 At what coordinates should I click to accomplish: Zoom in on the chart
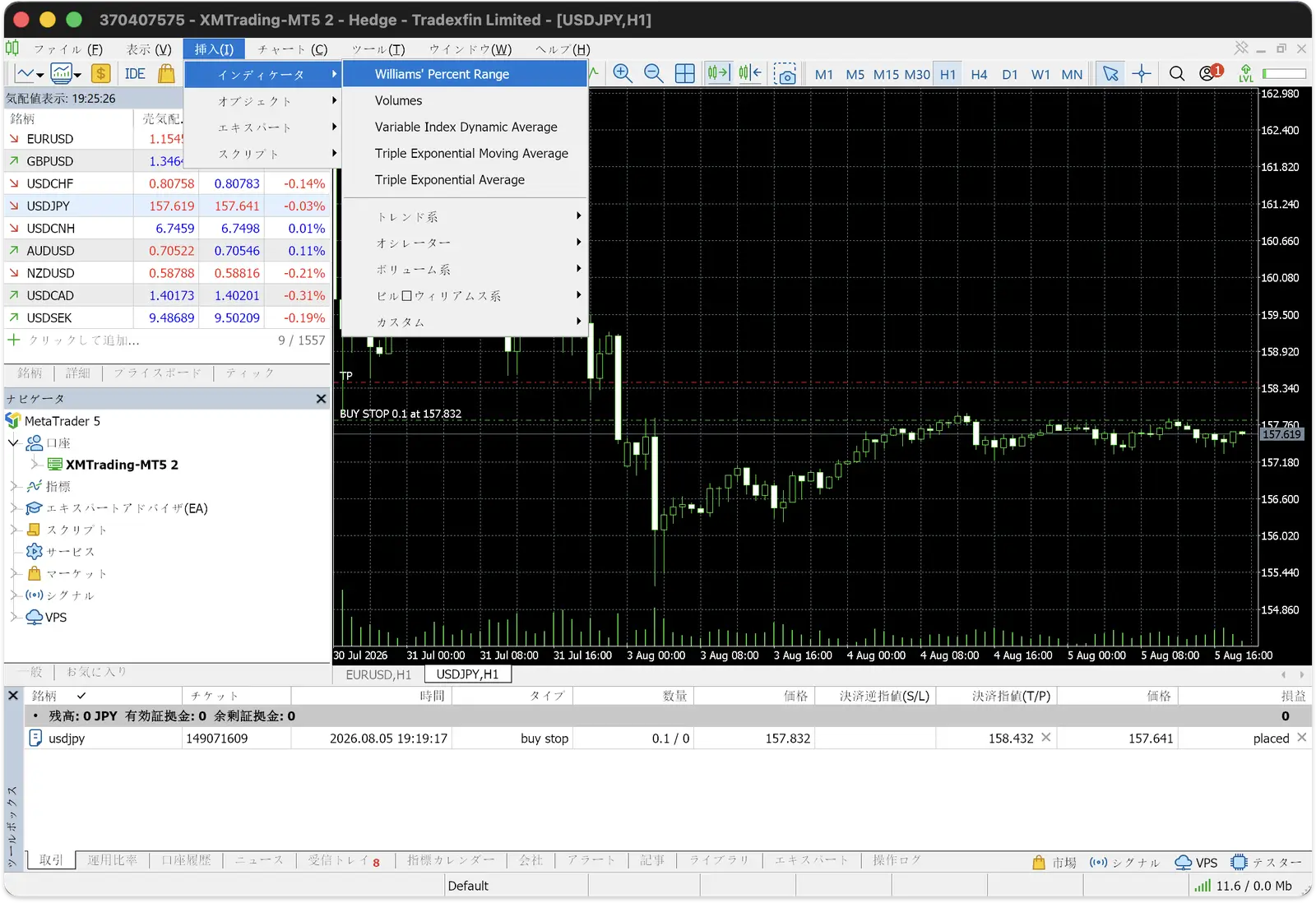(623, 74)
